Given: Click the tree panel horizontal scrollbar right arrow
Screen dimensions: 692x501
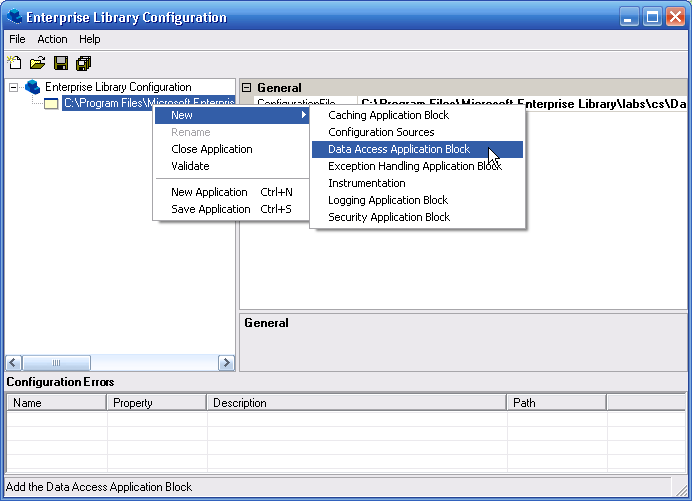Looking at the screenshot, I should [227, 363].
